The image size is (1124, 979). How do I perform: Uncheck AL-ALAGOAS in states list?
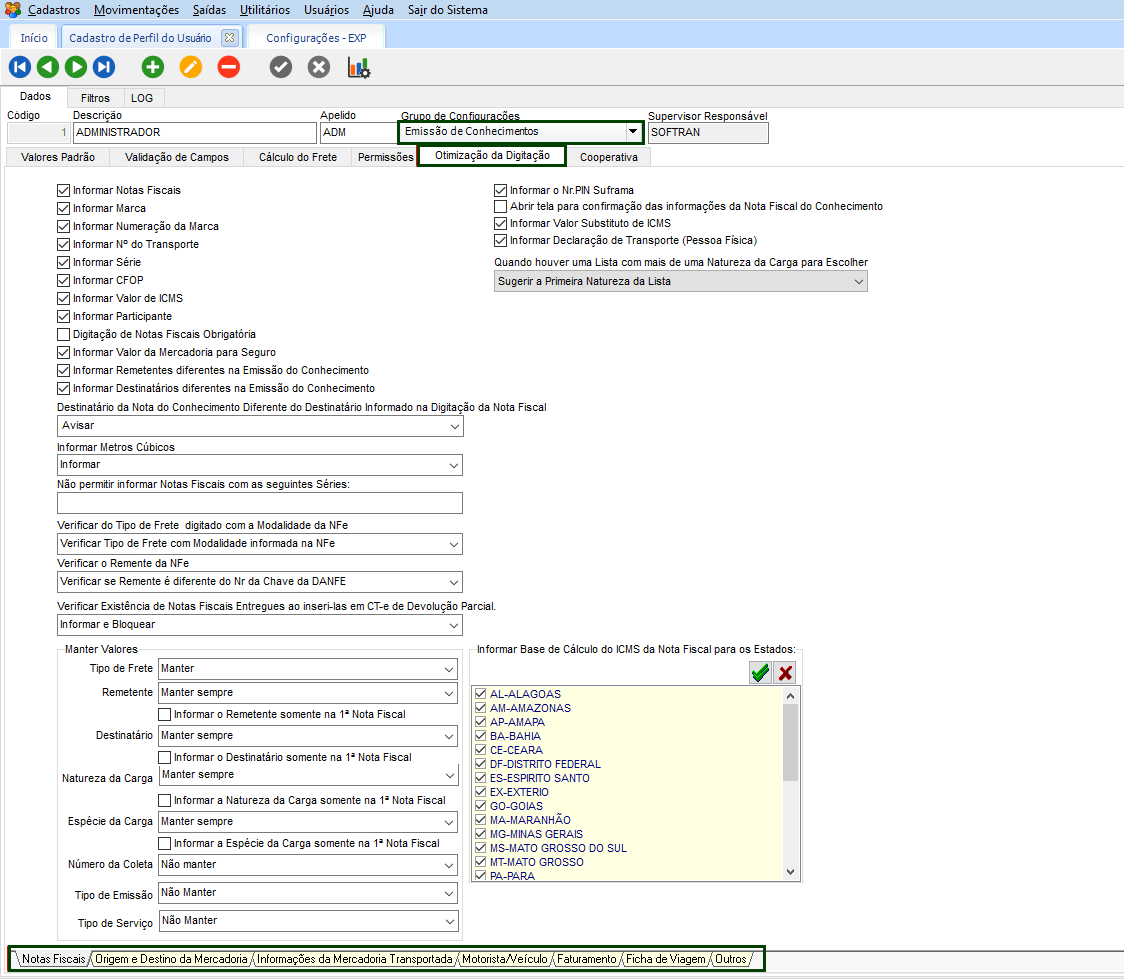[x=481, y=694]
